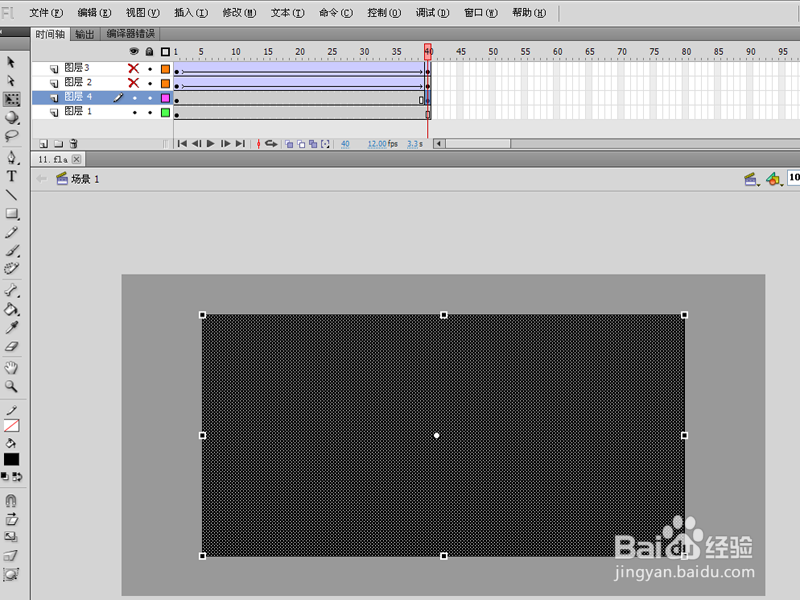This screenshot has width=800, height=600.
Task: Toggle the loop playback button
Action: coord(271,144)
